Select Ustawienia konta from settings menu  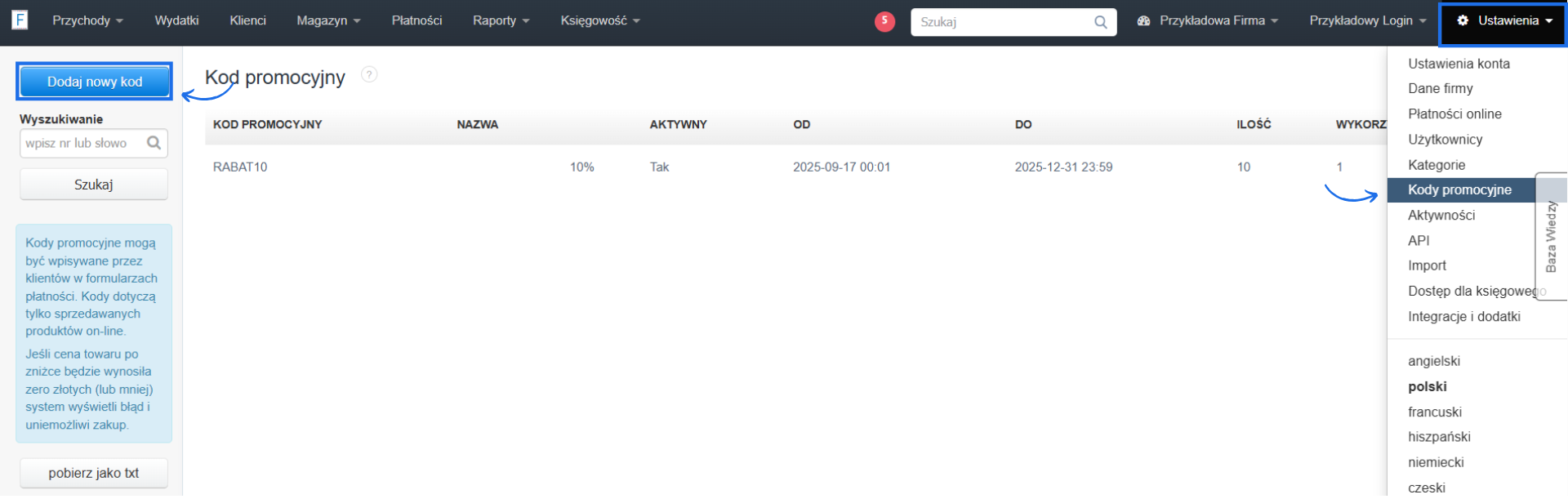tap(1459, 64)
